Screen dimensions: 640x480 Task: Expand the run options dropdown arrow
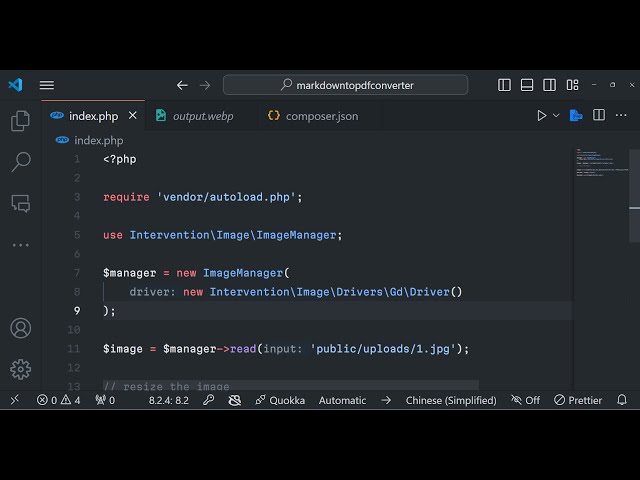click(556, 116)
